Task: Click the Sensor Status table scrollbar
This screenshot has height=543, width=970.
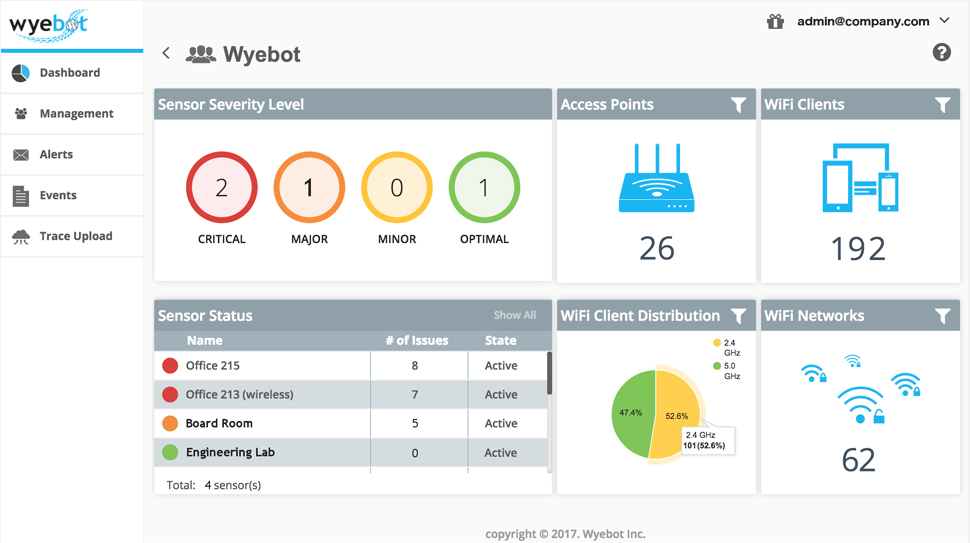Action: tap(549, 373)
